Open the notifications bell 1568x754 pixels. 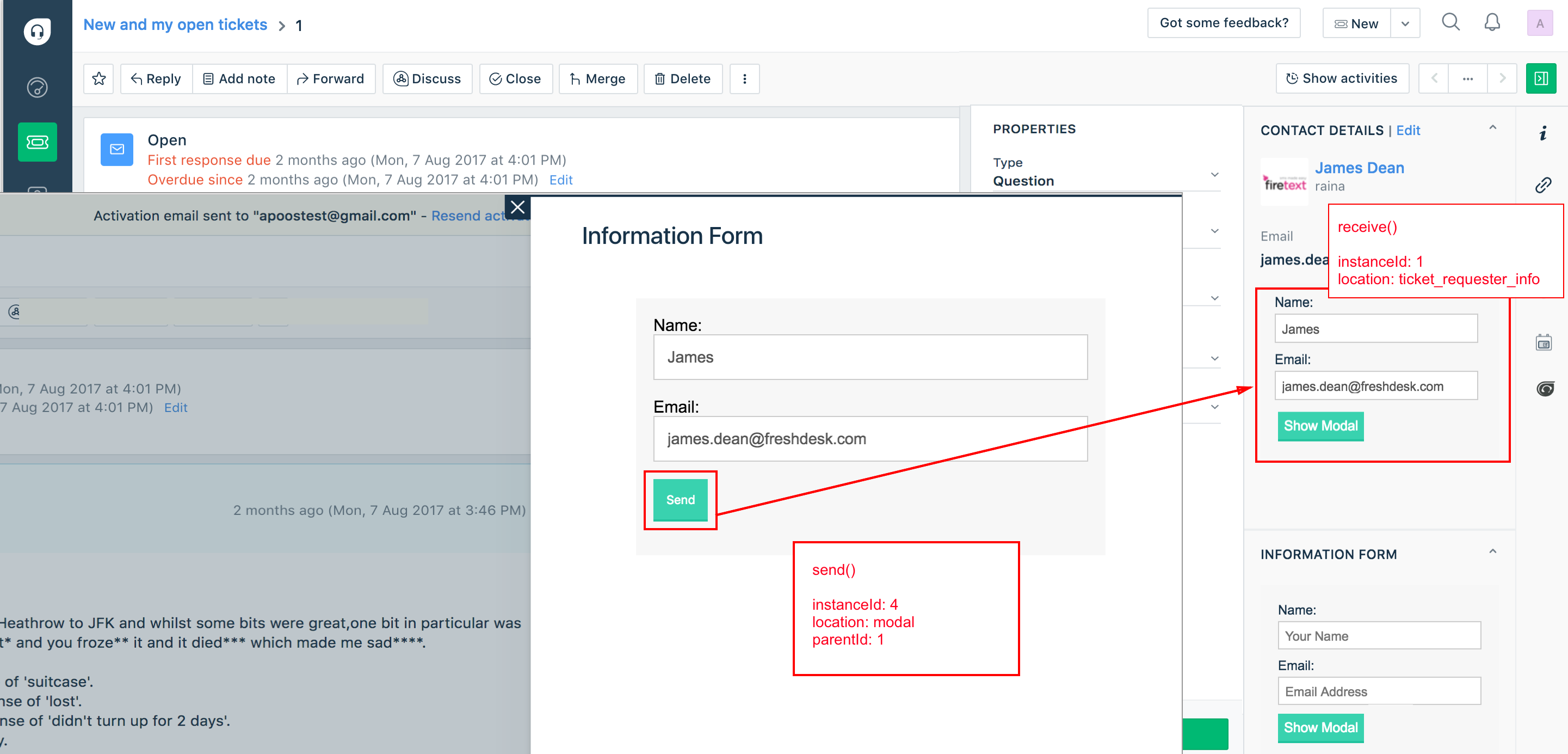[1492, 22]
